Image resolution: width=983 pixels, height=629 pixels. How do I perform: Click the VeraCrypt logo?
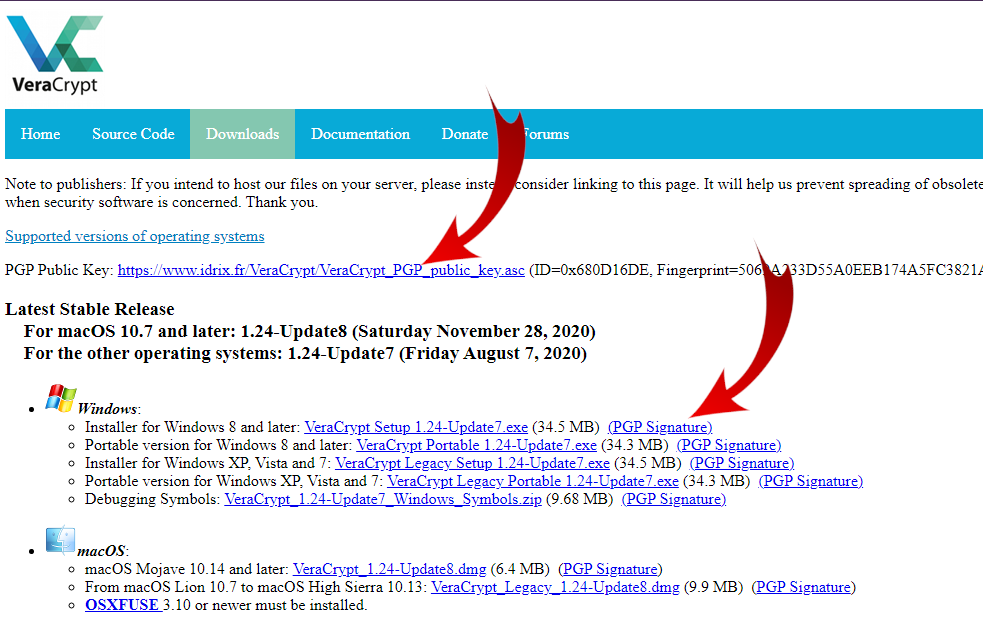(55, 55)
